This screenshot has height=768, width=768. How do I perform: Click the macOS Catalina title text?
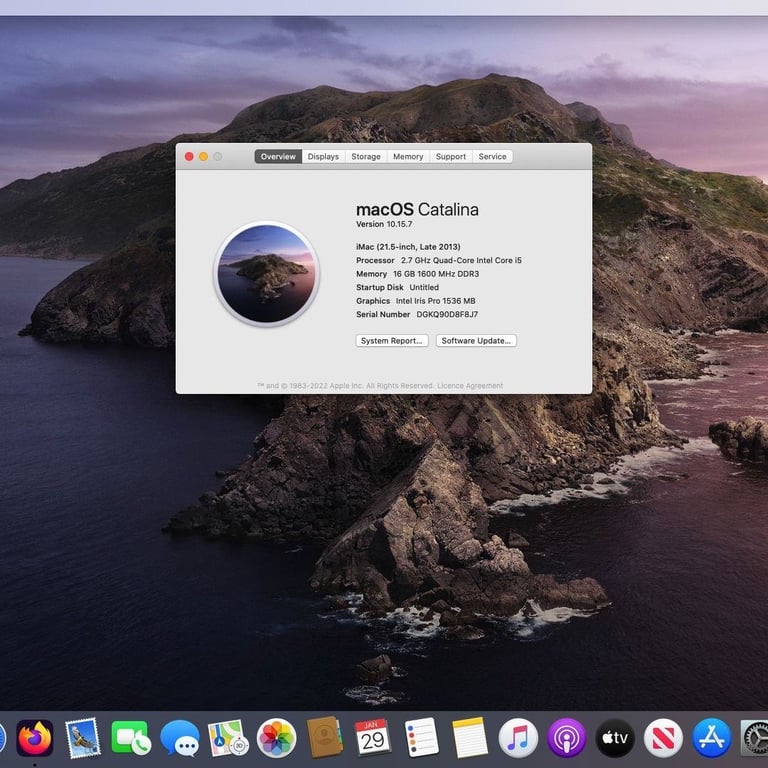[x=417, y=210]
